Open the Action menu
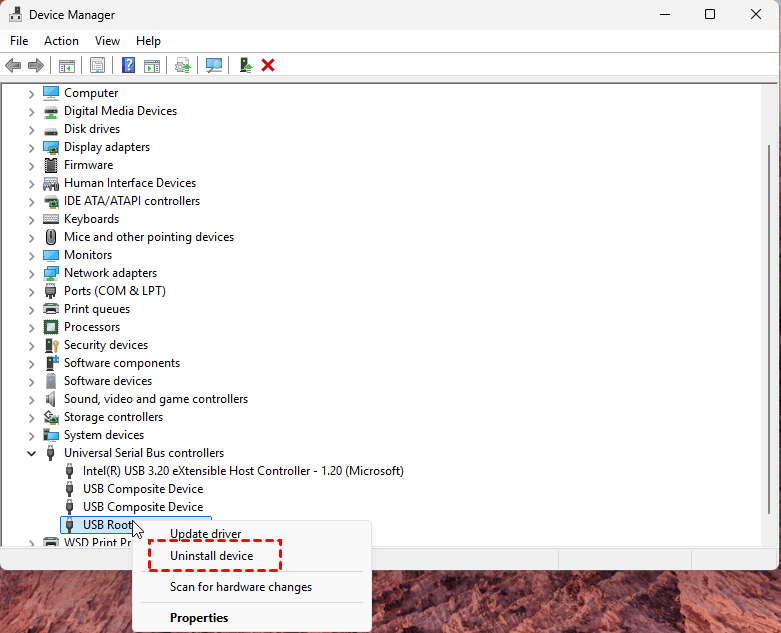Screen dimensions: 781x633 click(61, 41)
